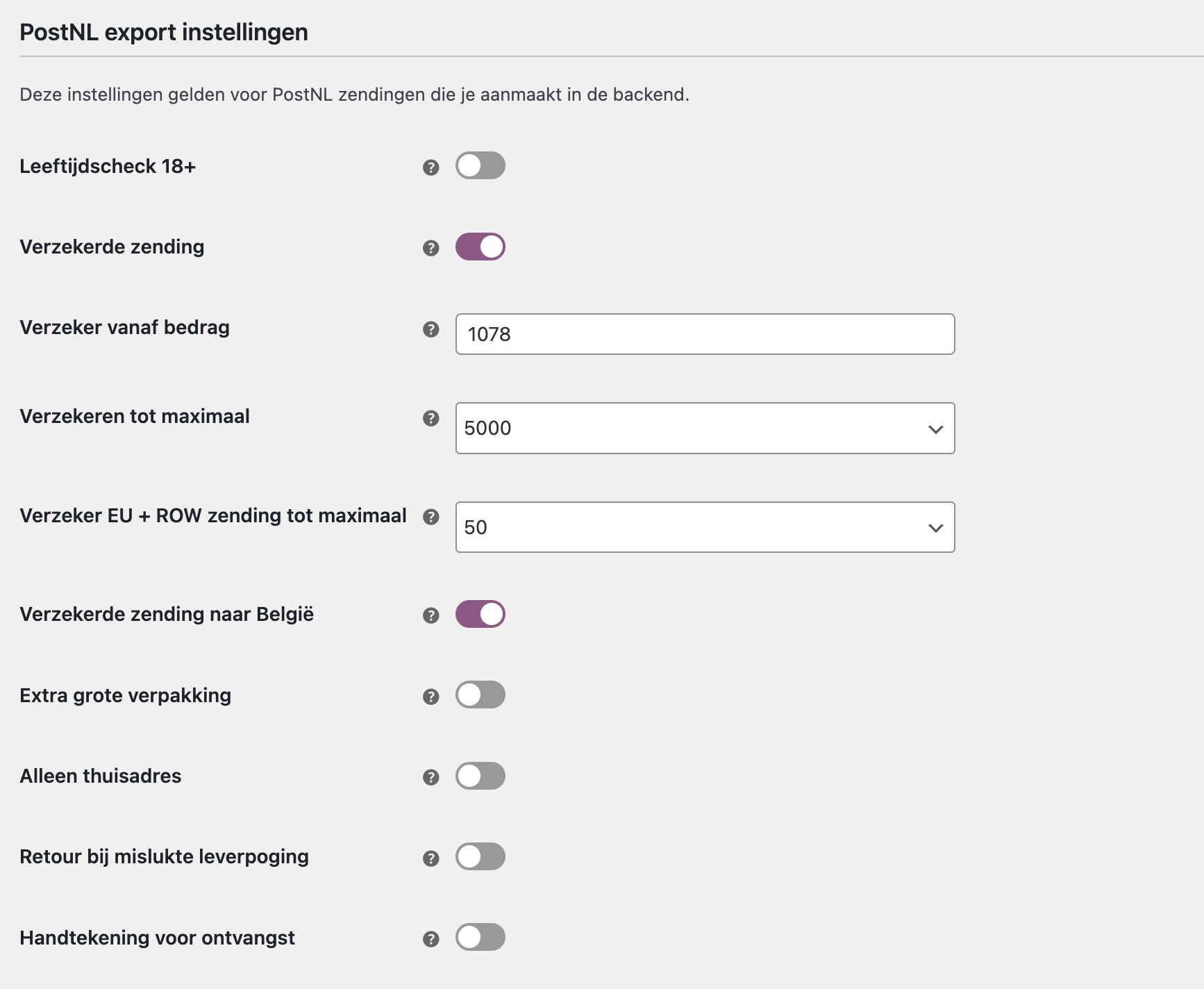Open help for Verzekeren tot maximaal

(432, 419)
